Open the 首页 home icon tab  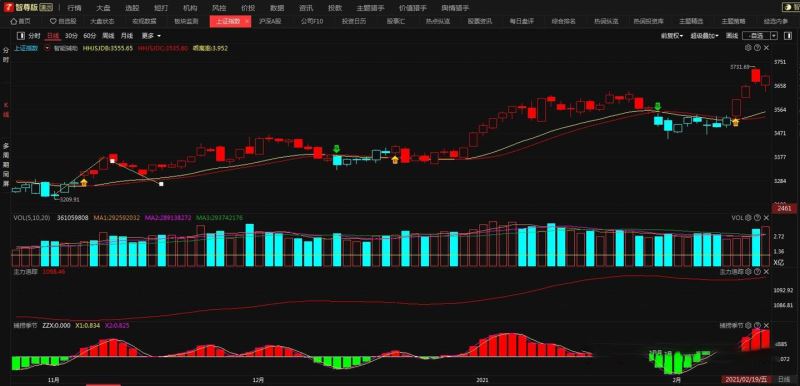(21, 21)
